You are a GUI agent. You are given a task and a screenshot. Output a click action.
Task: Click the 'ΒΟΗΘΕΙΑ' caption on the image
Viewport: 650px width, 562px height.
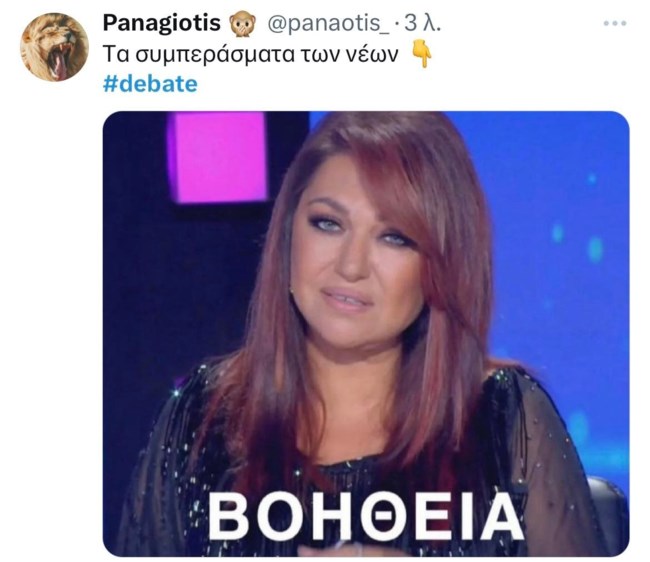pos(365,517)
